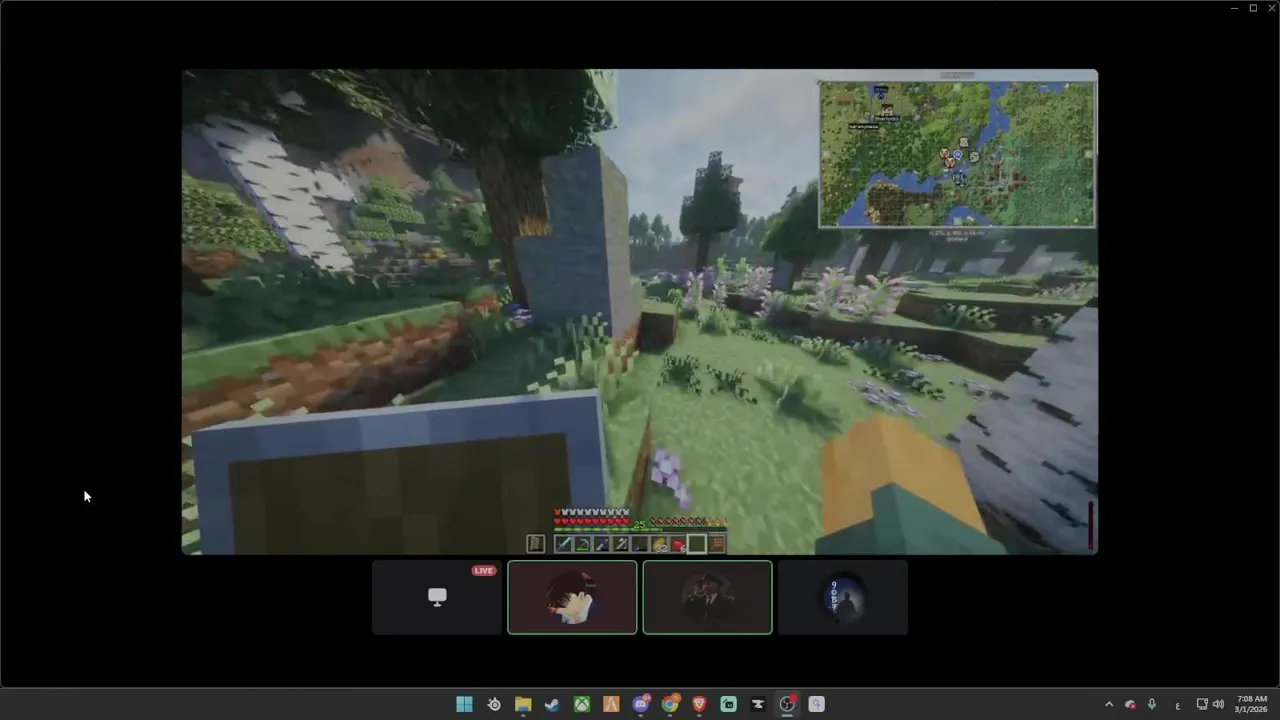Open the orange app beside Xbox

[x=611, y=704]
